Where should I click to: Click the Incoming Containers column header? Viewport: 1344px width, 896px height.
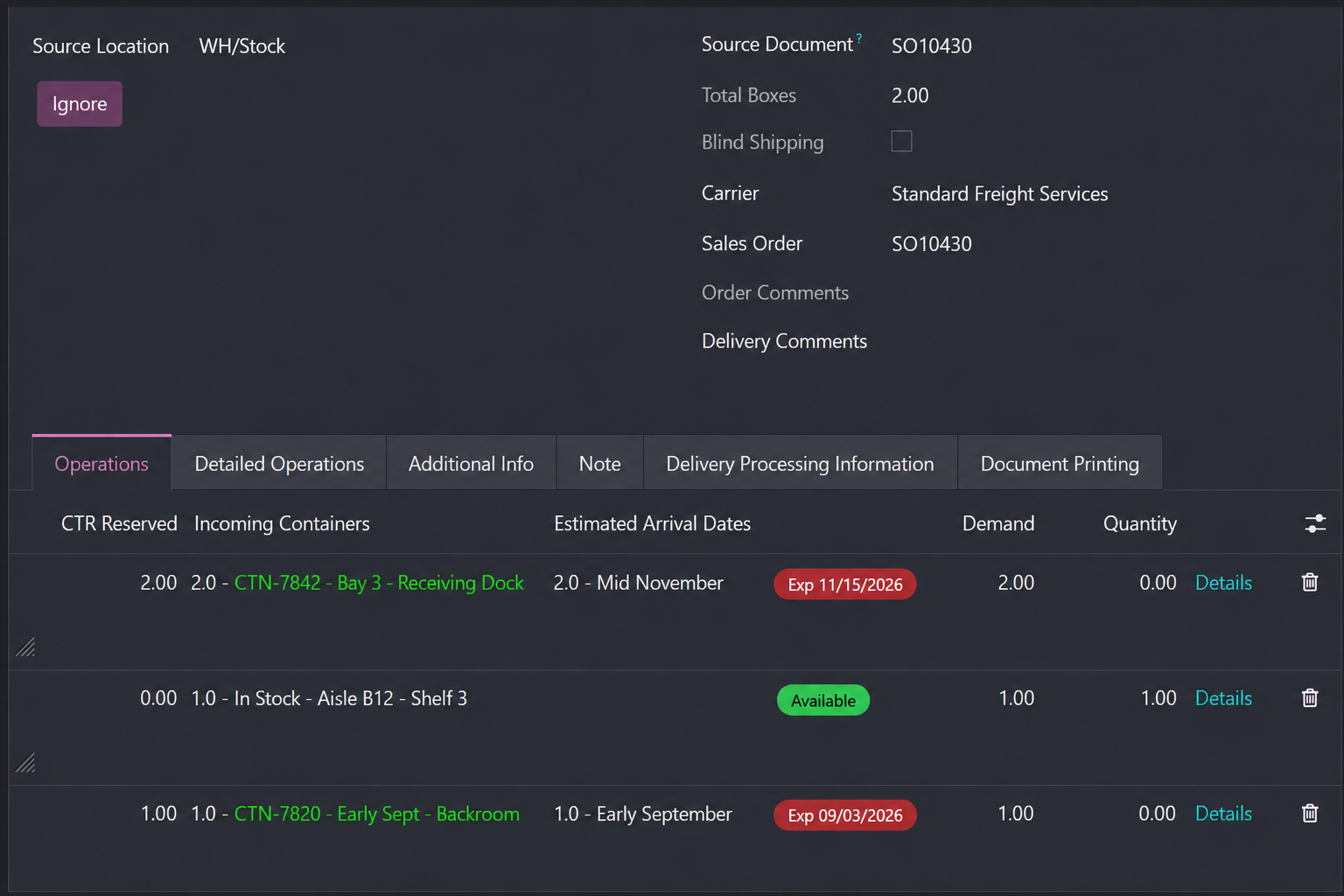pyautogui.click(x=282, y=523)
